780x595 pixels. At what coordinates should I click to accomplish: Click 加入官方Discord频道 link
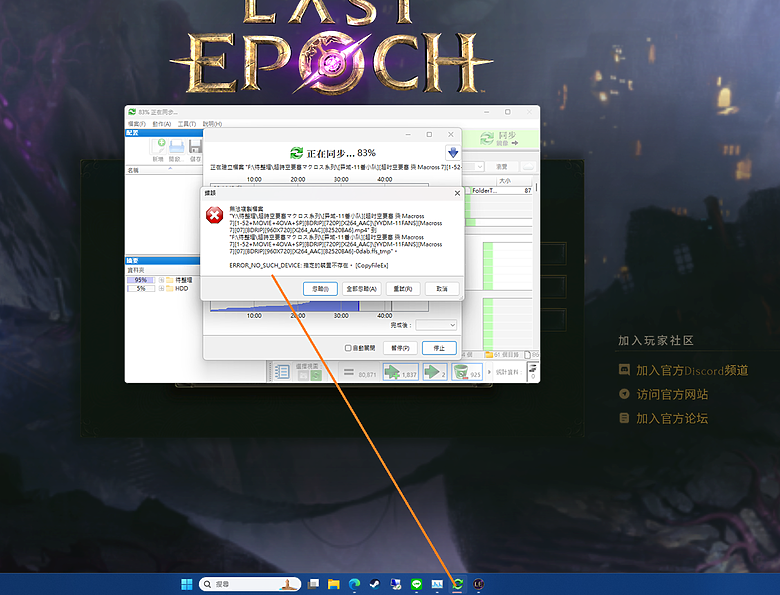pyautogui.click(x=692, y=371)
